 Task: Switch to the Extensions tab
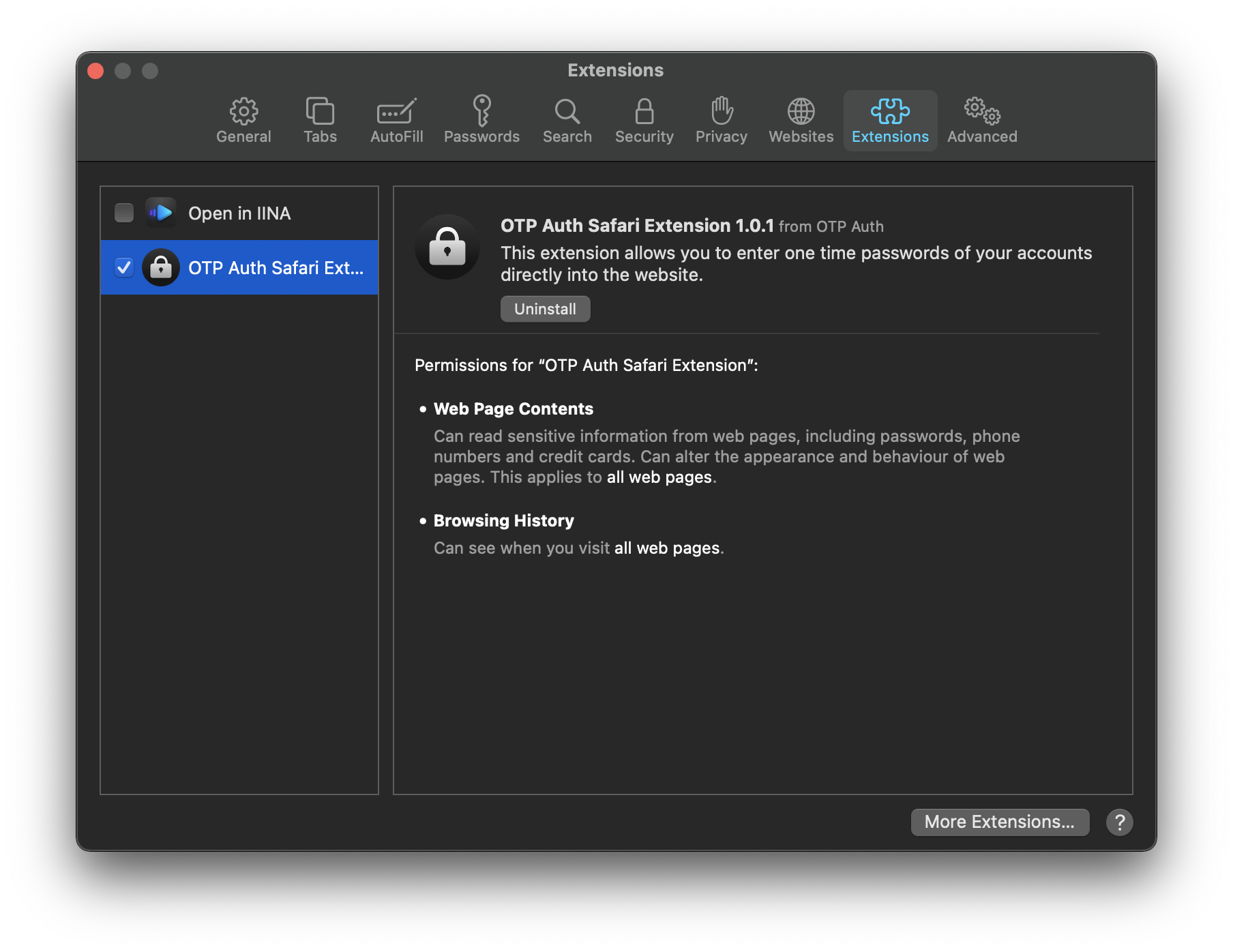(x=890, y=120)
